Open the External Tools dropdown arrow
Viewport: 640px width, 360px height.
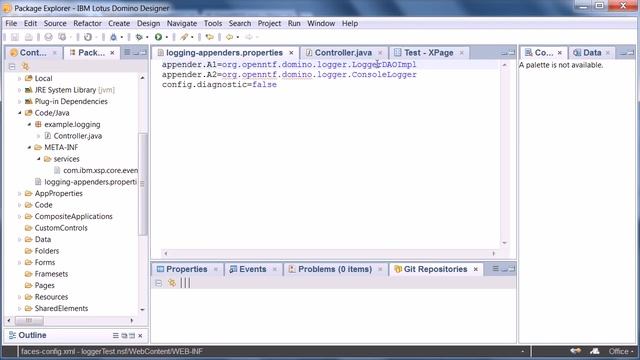coord(192,38)
